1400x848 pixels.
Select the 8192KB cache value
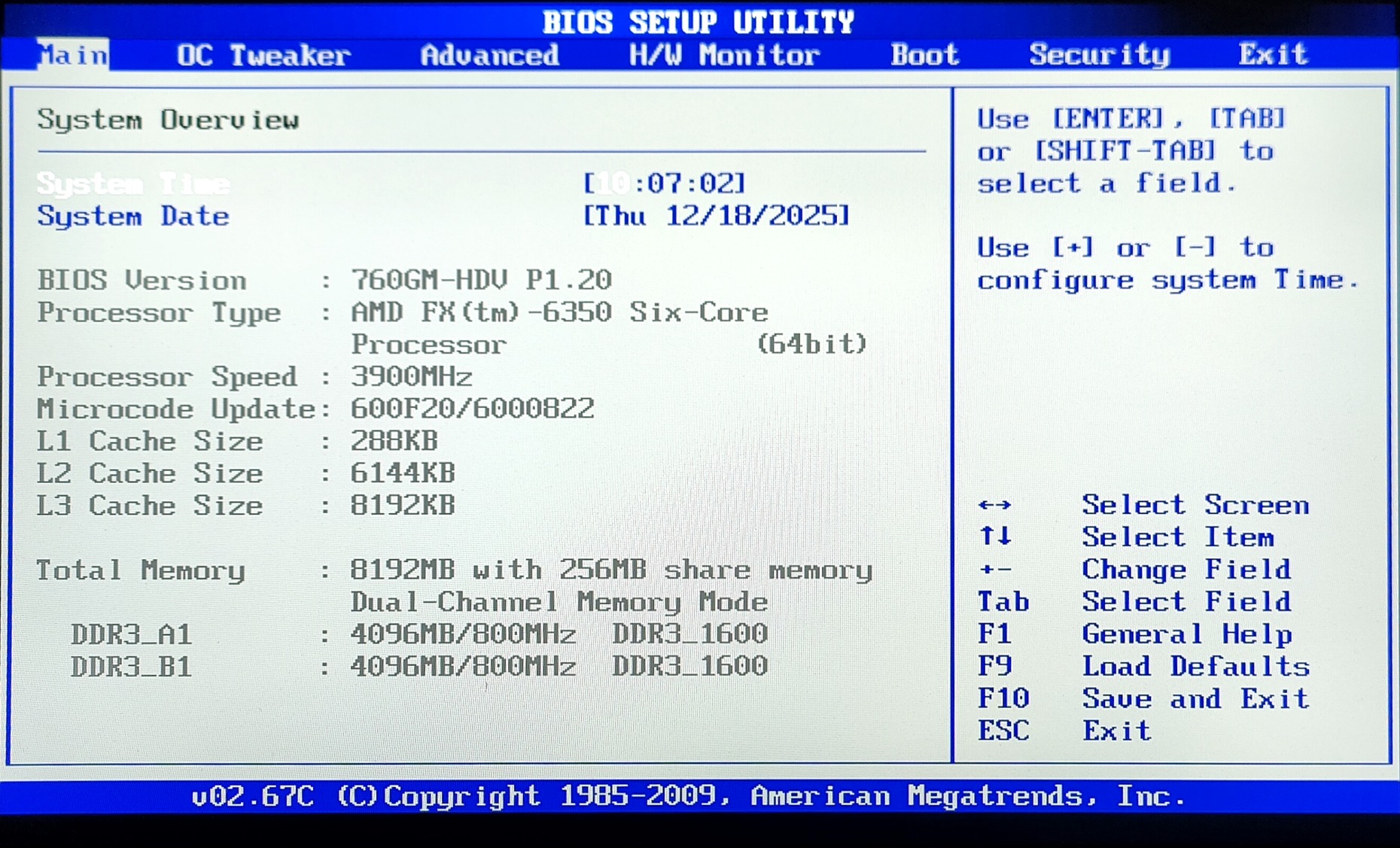(403, 506)
